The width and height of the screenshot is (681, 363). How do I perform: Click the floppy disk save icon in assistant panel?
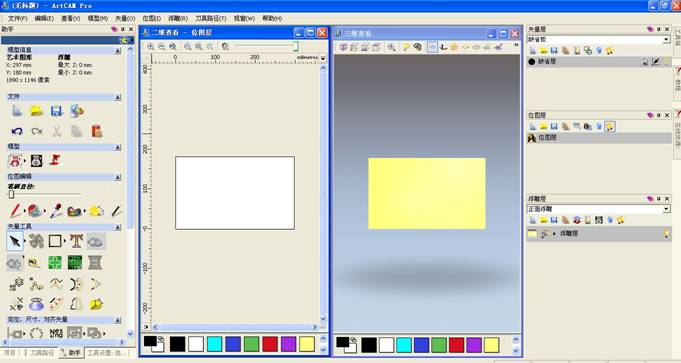[56, 111]
